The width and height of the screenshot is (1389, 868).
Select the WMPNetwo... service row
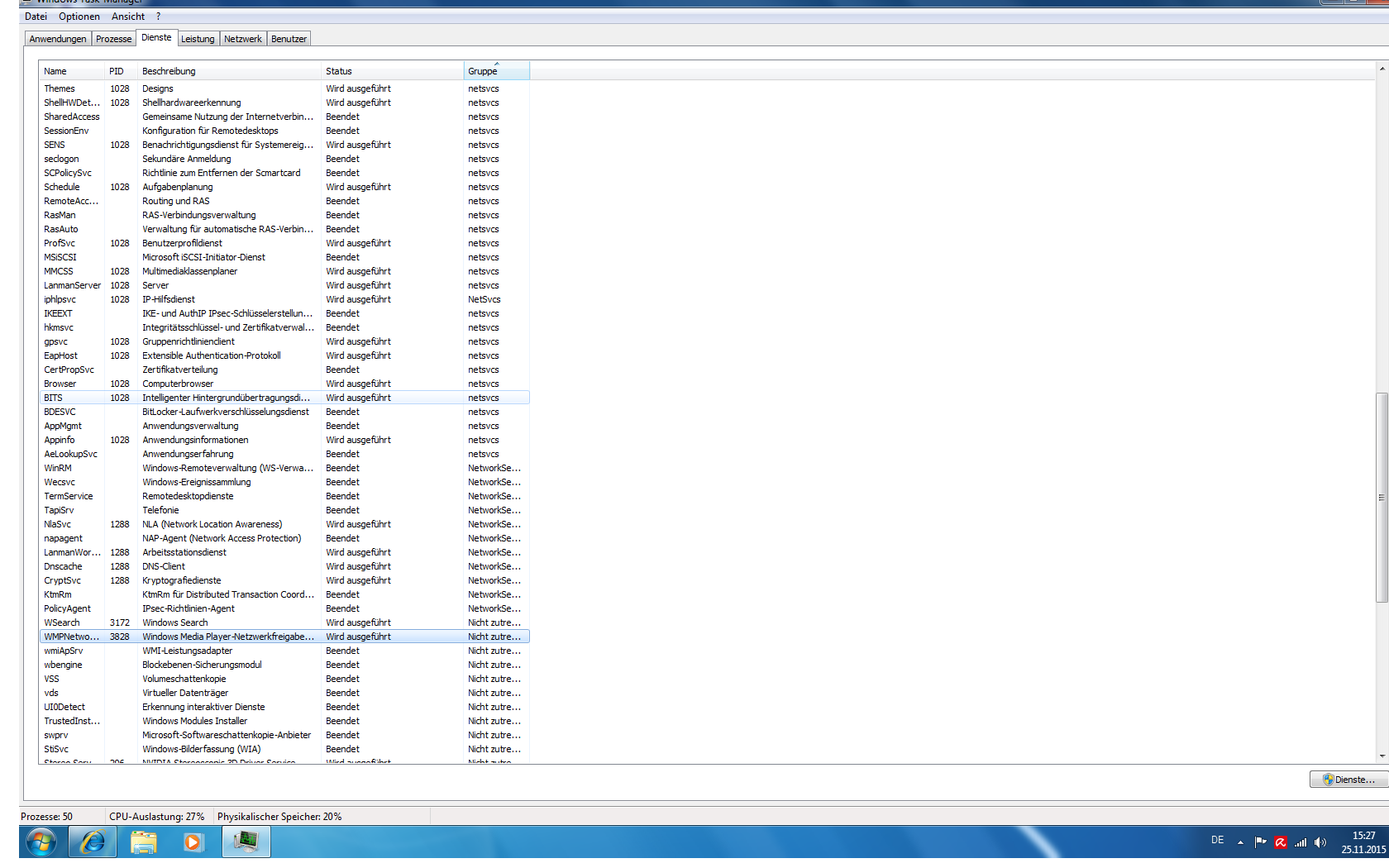[x=284, y=637]
